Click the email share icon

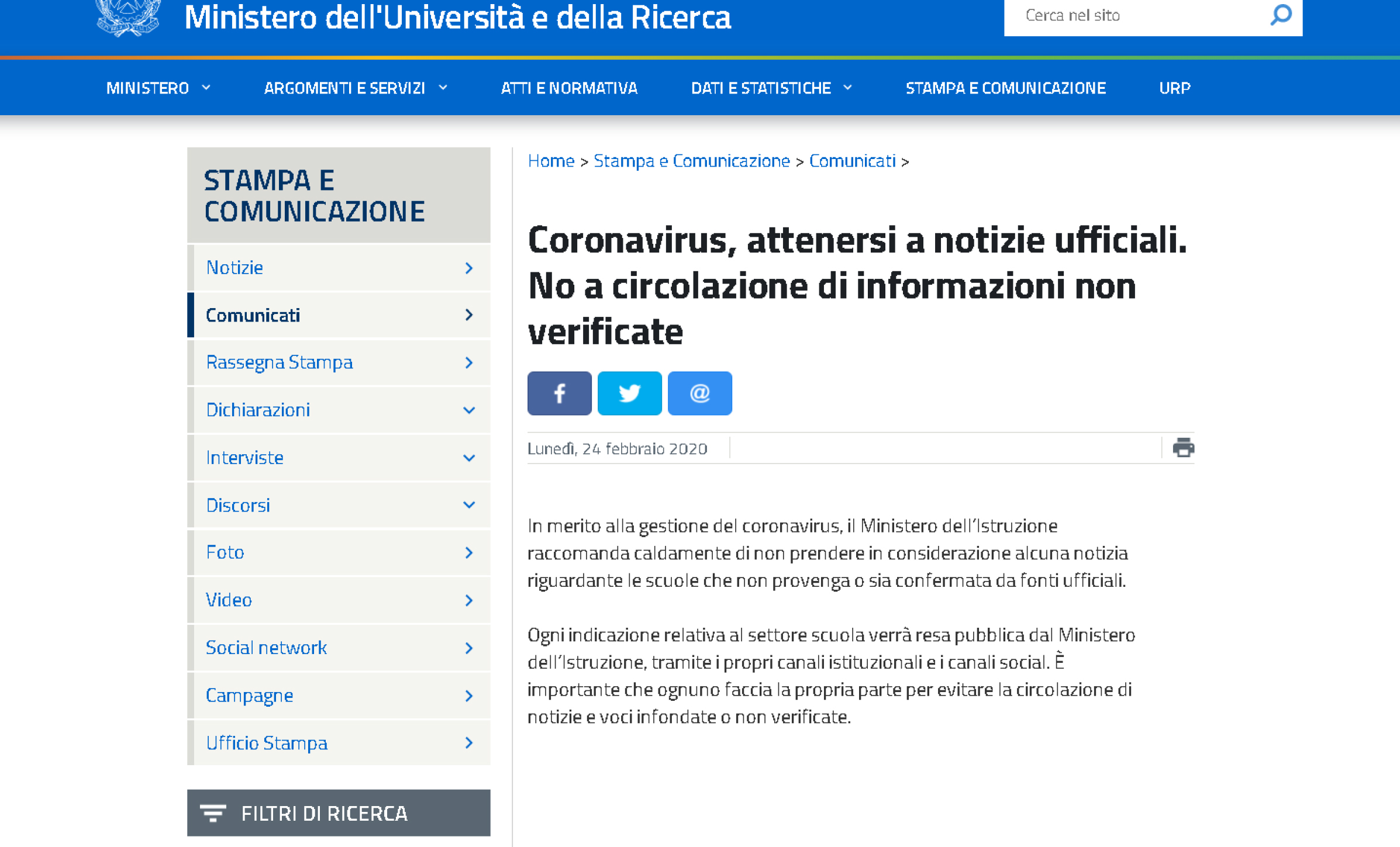[x=699, y=393]
